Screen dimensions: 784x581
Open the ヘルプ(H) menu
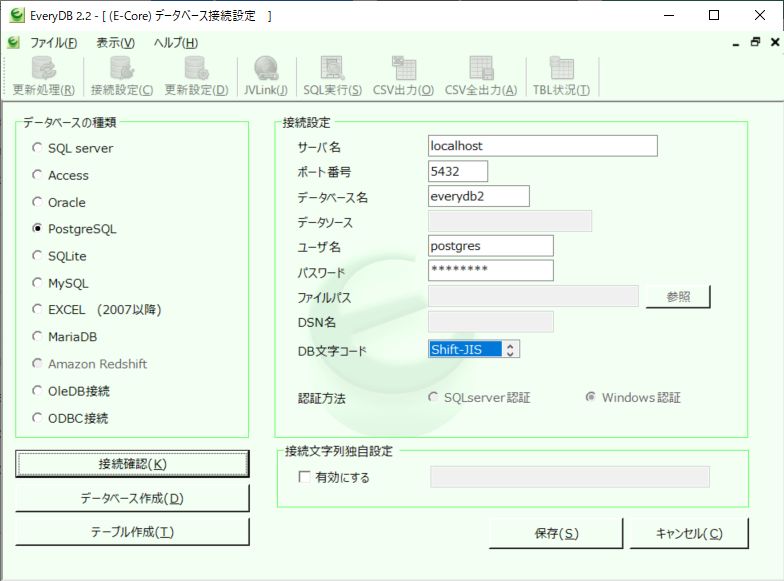coord(176,43)
